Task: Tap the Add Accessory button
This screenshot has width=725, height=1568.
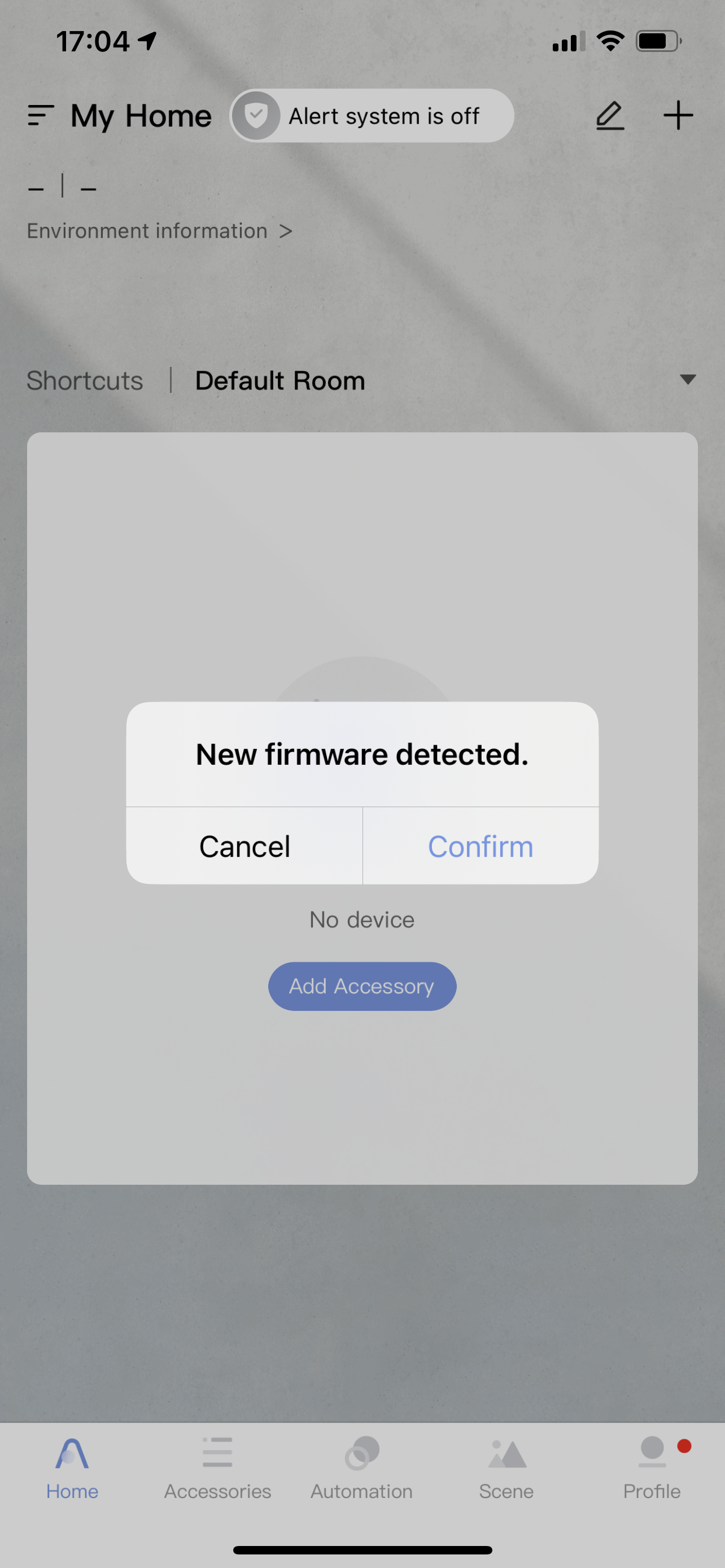Action: (x=362, y=986)
